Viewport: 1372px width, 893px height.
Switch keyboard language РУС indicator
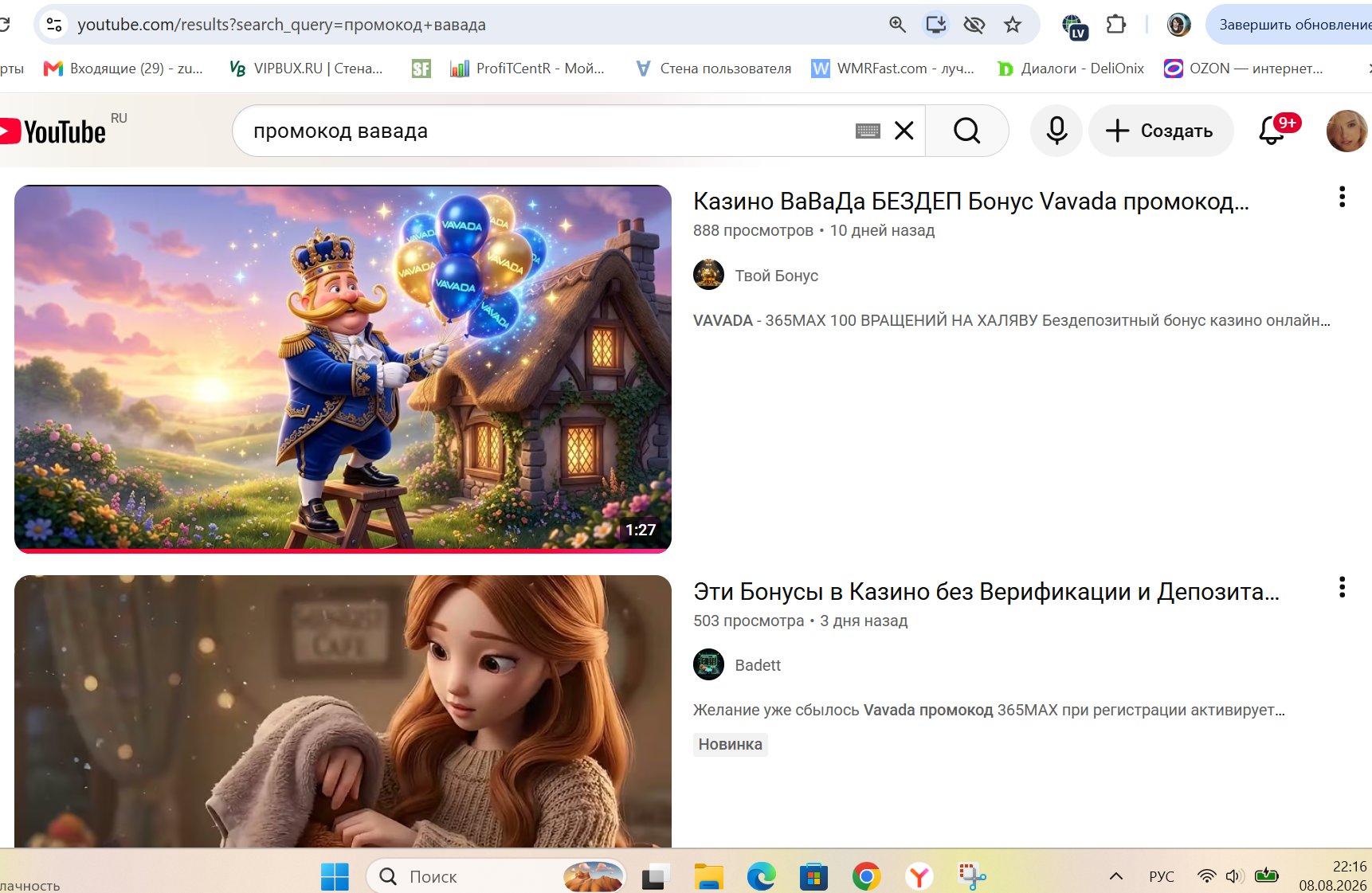(1162, 876)
